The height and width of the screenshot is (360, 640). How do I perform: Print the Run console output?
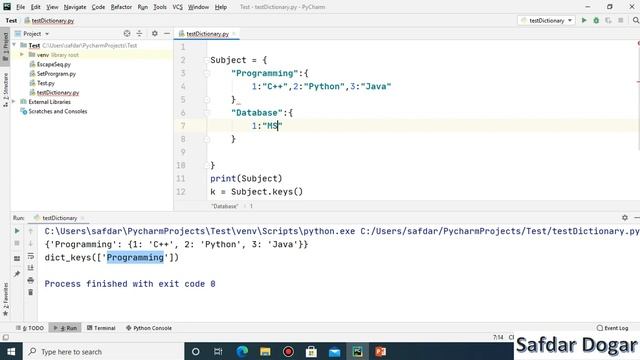(x=31, y=280)
